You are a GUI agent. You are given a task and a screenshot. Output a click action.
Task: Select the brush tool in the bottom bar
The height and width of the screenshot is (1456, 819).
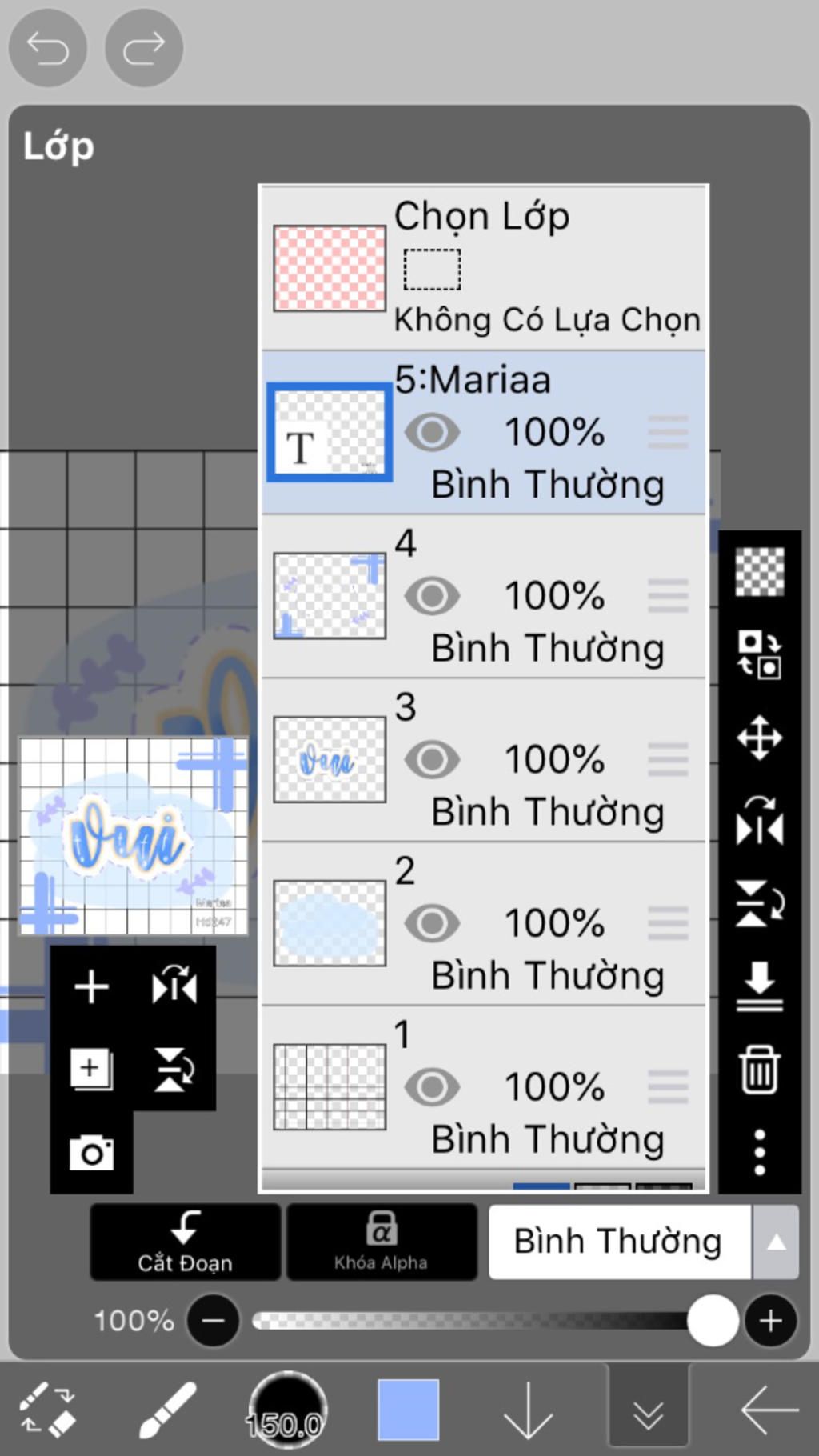pos(167,1410)
